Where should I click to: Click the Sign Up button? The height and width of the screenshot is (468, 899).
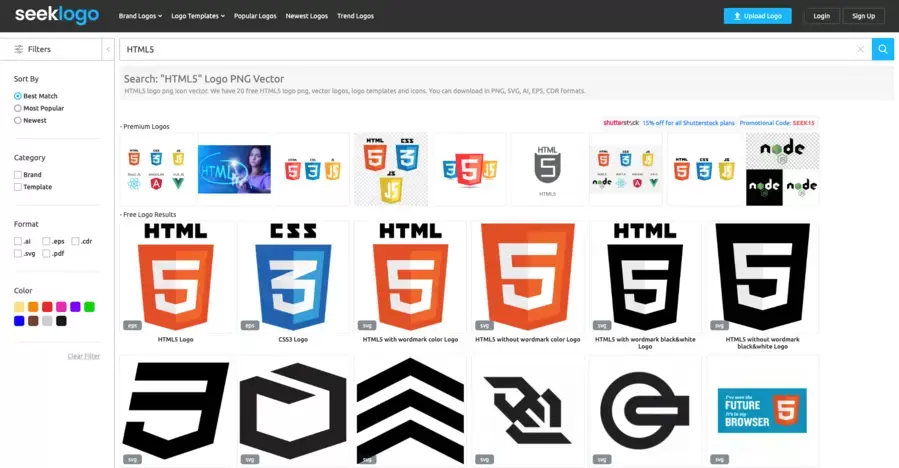click(x=863, y=16)
